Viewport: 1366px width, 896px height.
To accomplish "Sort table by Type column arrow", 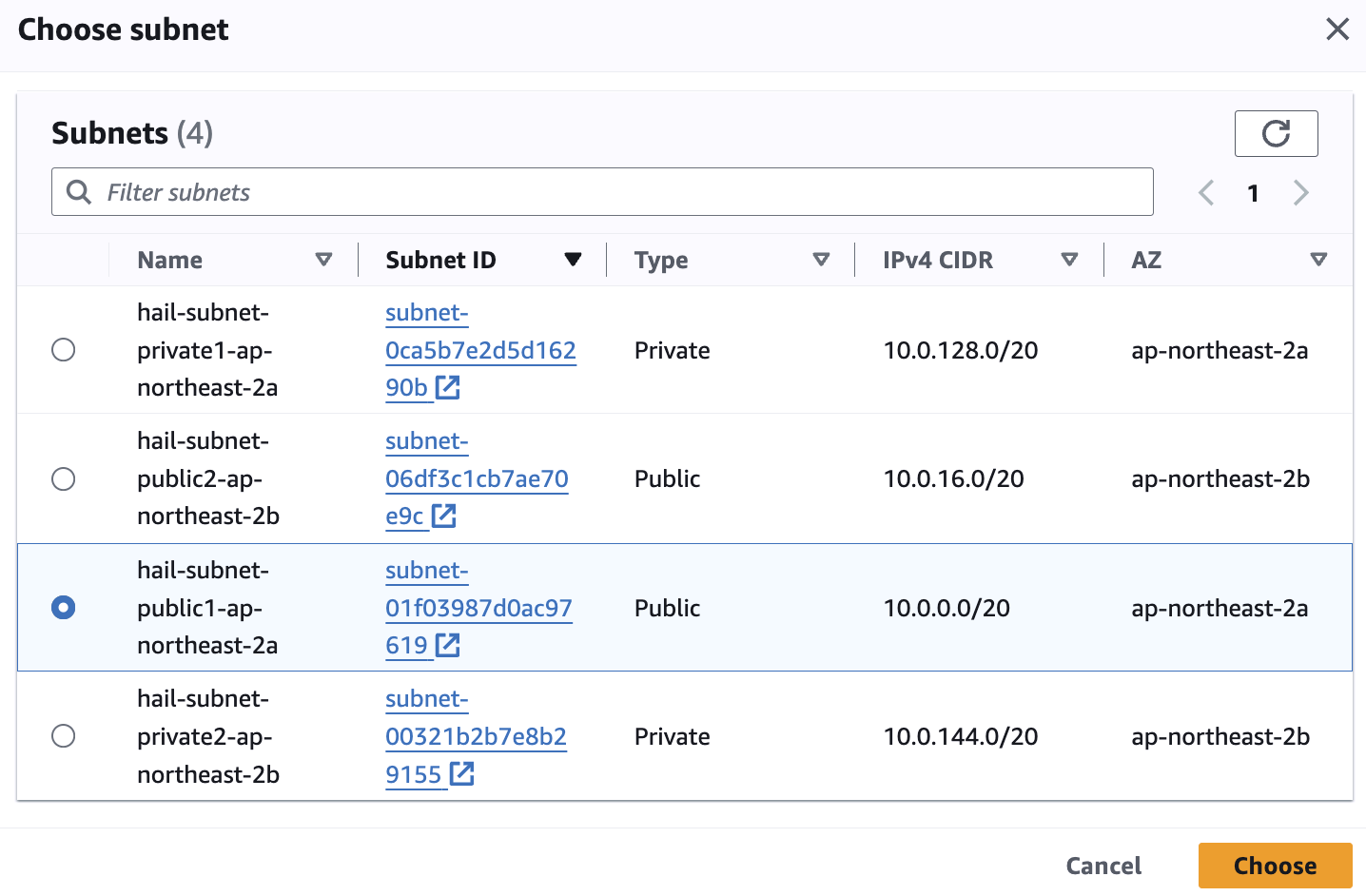I will pos(821,260).
